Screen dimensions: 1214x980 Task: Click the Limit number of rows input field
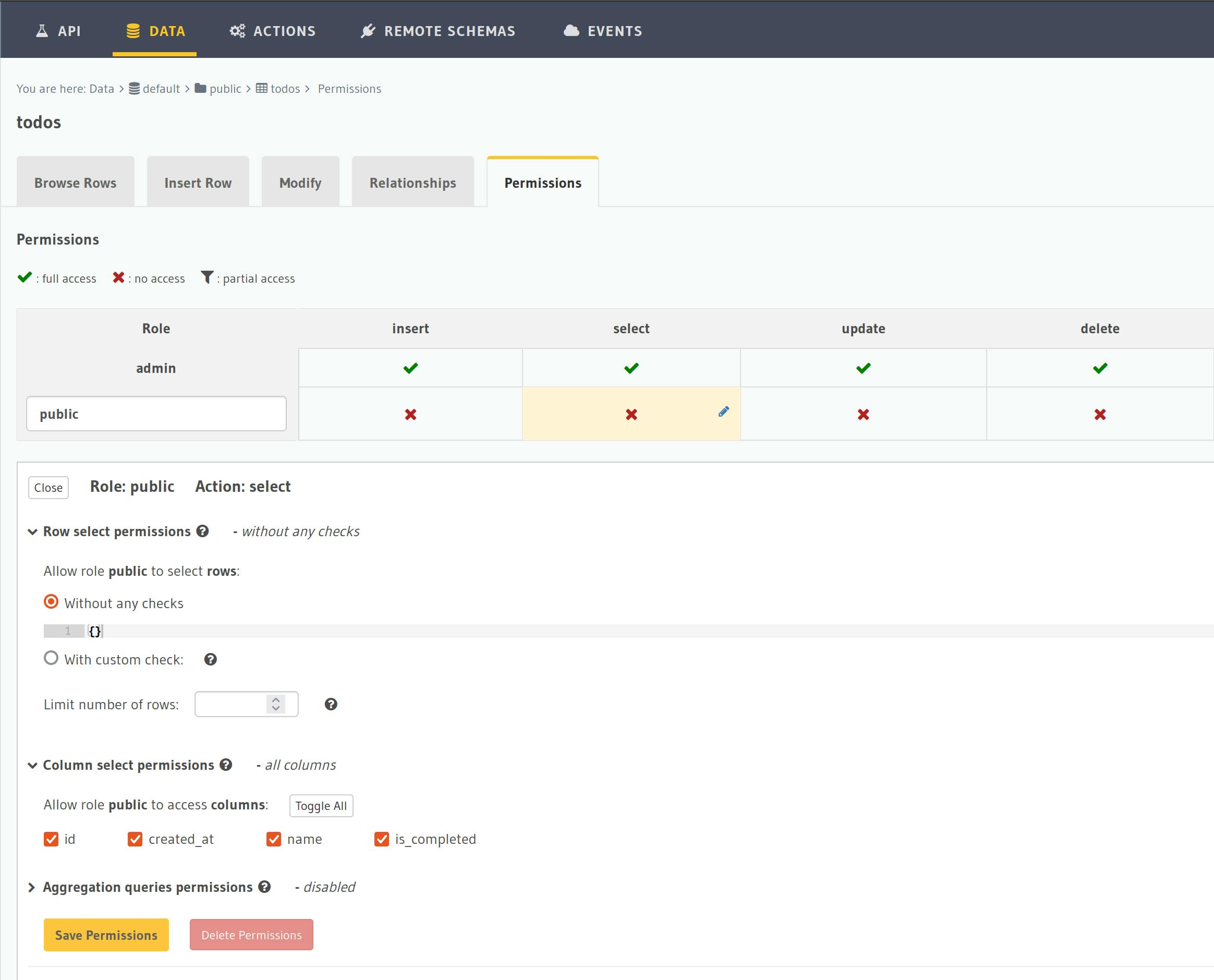244,704
